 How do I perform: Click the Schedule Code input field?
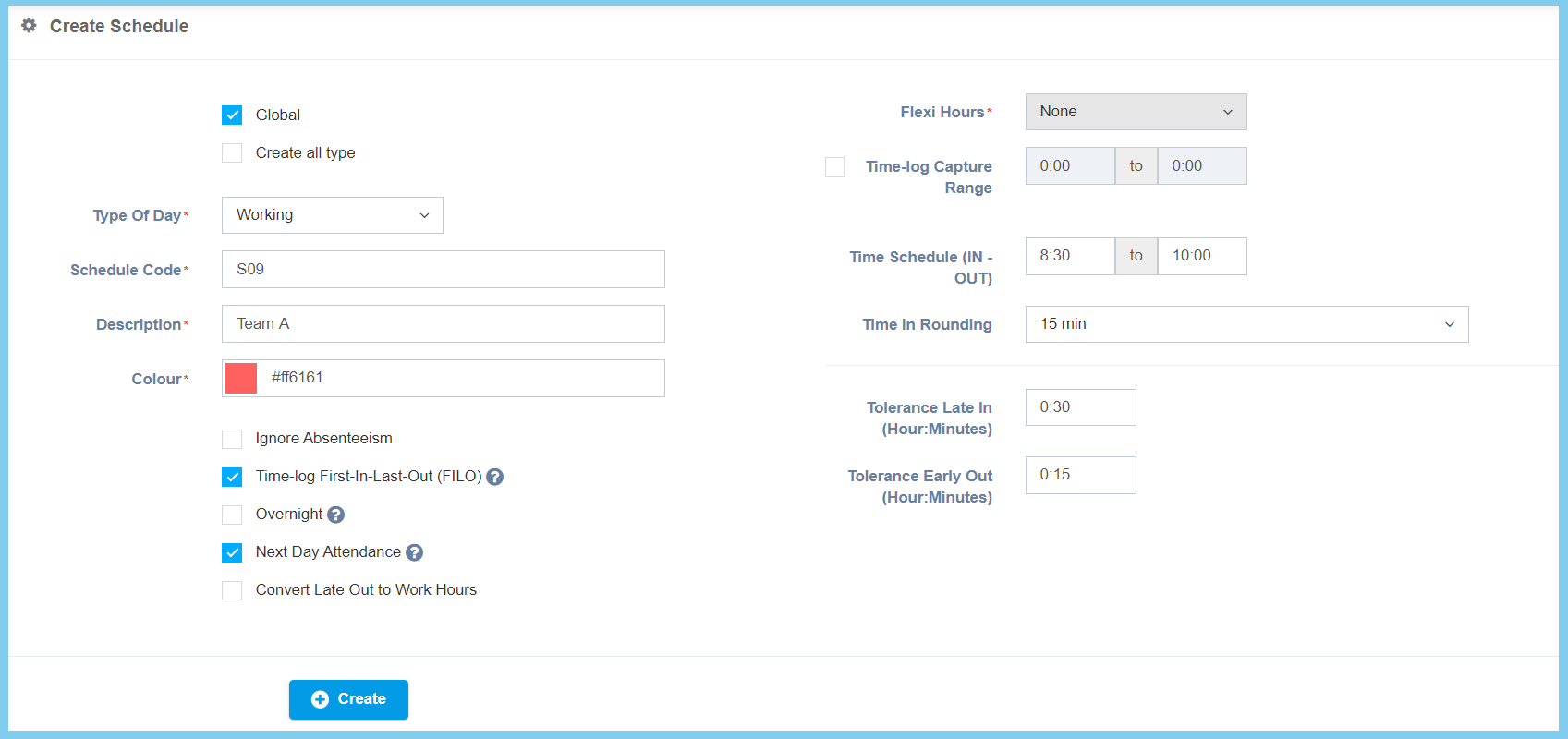443,270
